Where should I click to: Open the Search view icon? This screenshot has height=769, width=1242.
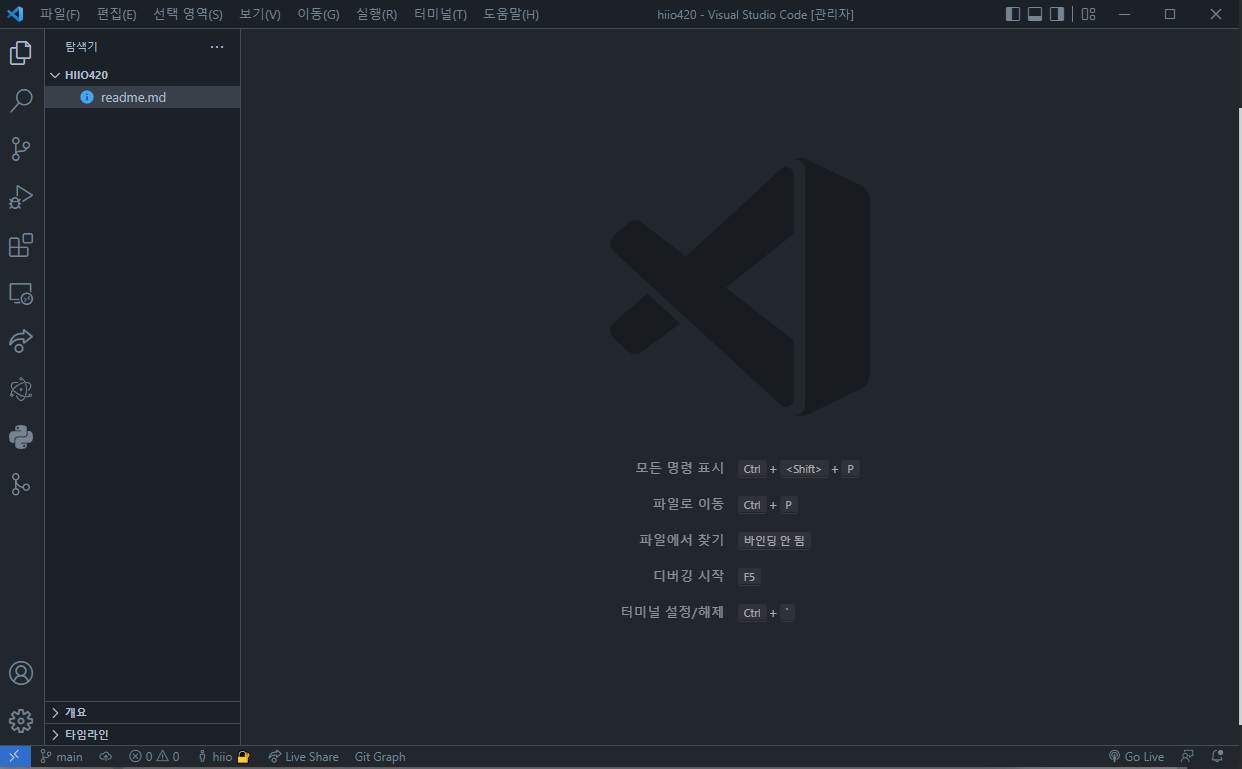click(21, 101)
